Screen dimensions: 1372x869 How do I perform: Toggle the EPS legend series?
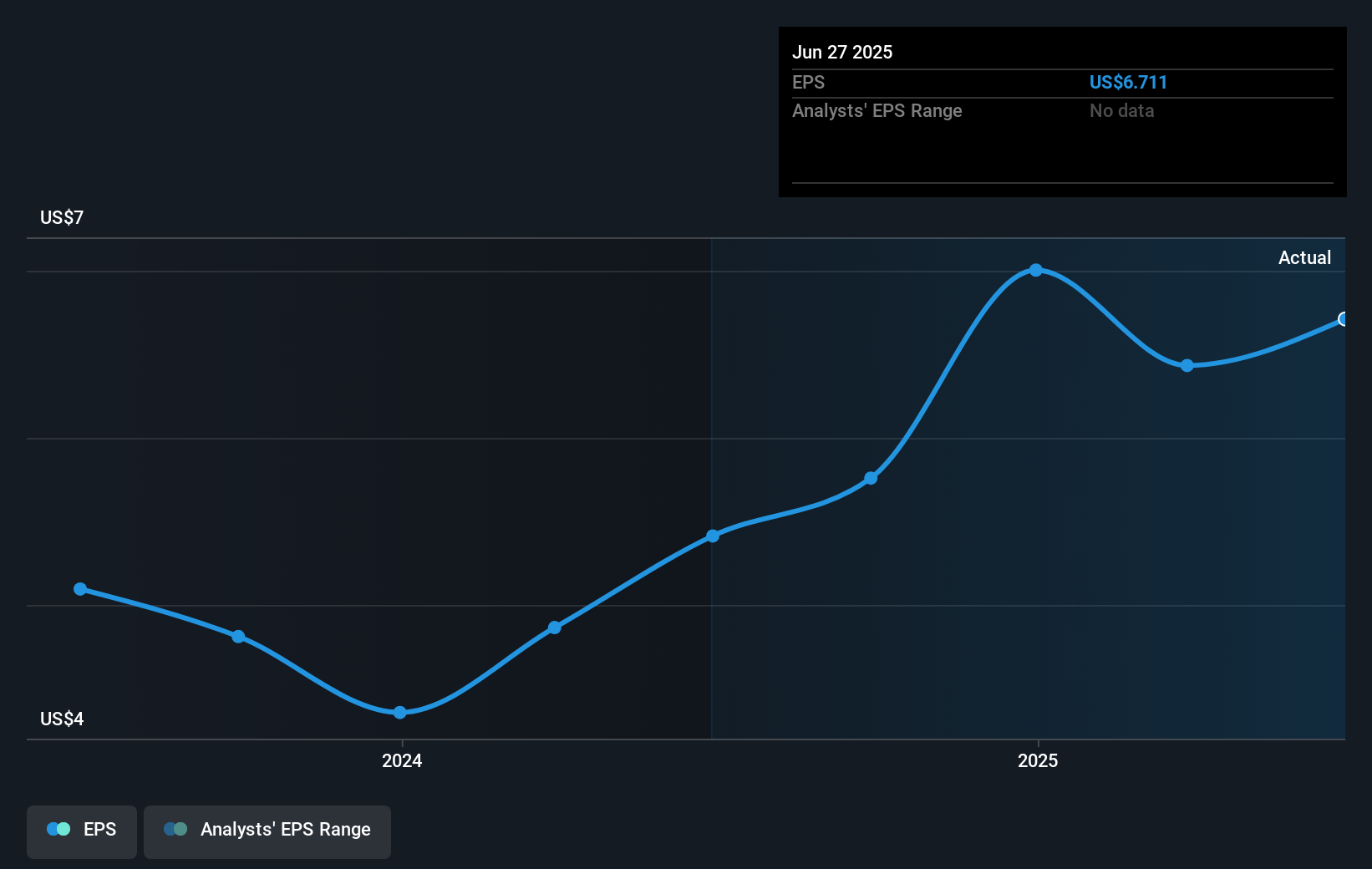click(x=82, y=831)
